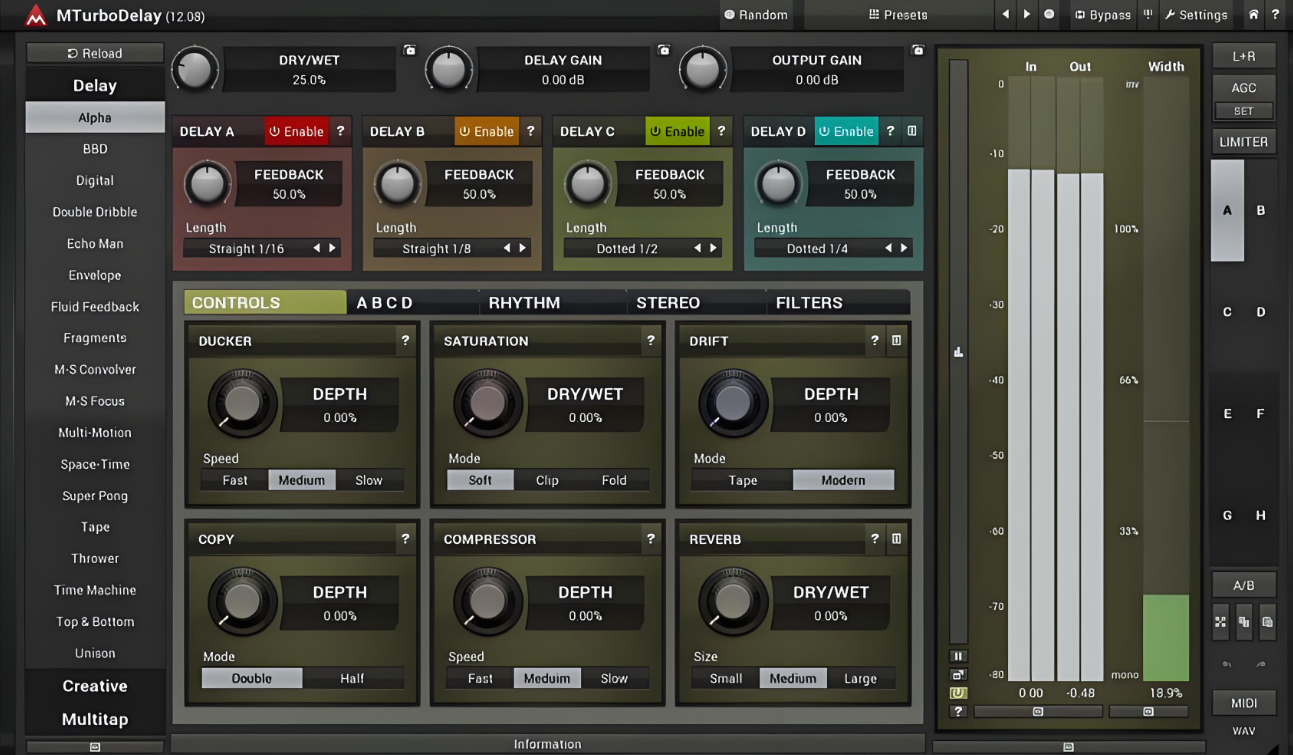Open the meters help question mark

pos(958,711)
